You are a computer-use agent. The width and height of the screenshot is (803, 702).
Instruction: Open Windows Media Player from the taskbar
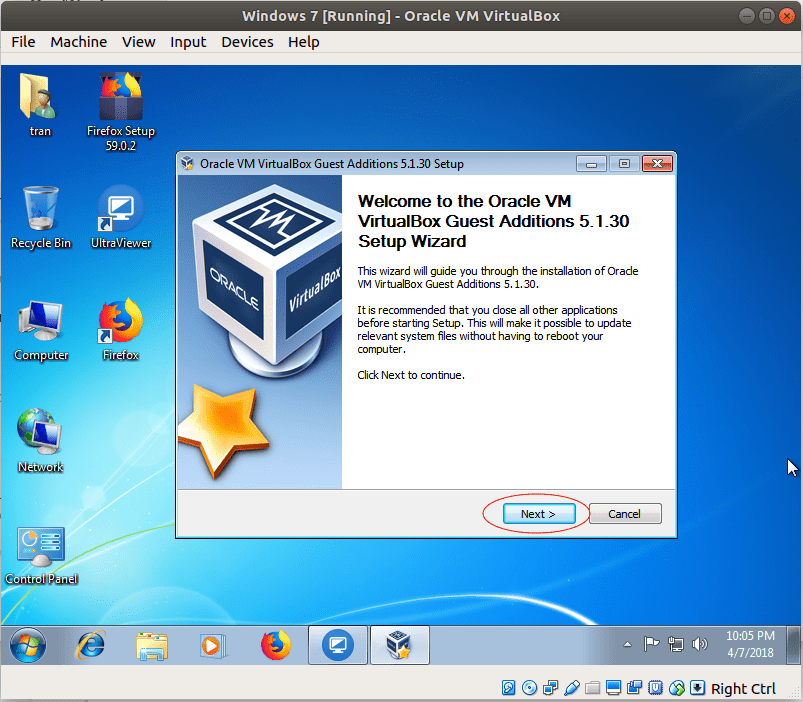(213, 645)
